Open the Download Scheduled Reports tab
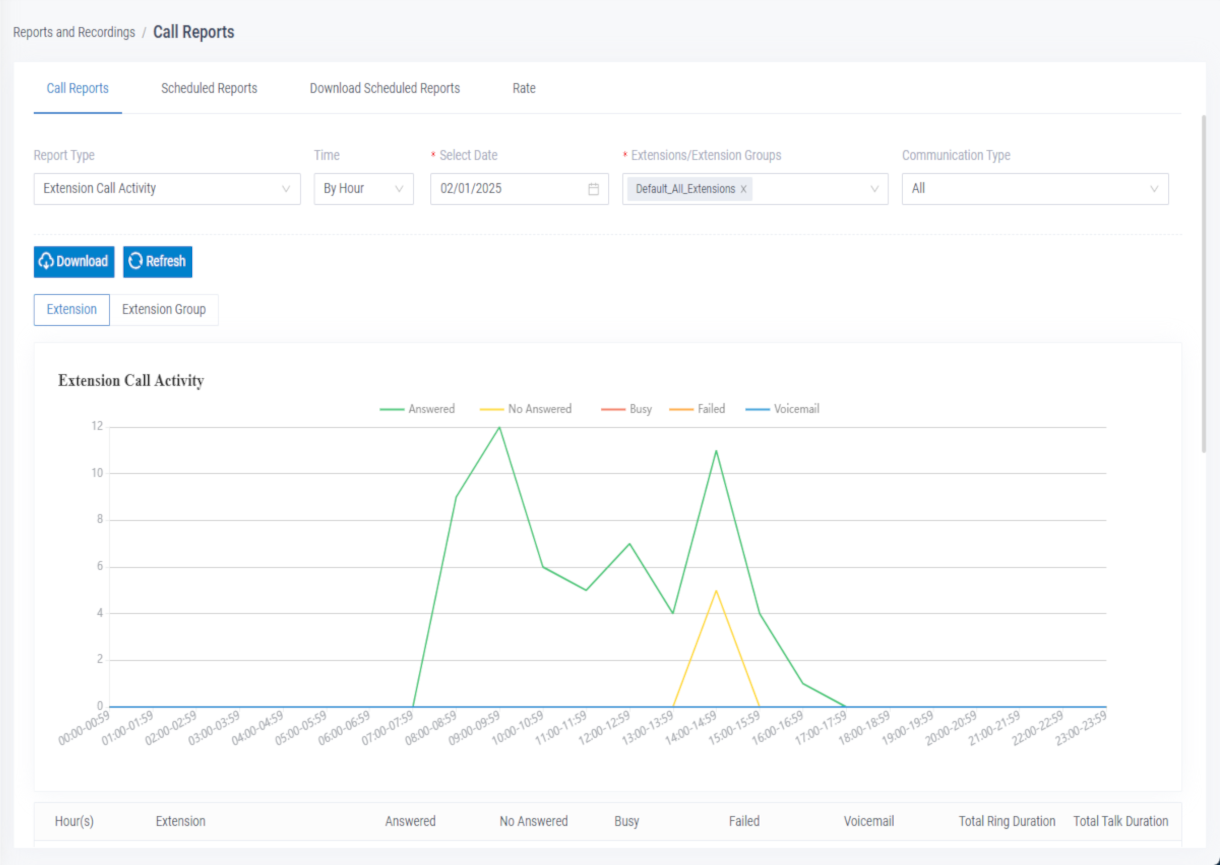Viewport: 1220px width, 865px height. pyautogui.click(x=385, y=88)
